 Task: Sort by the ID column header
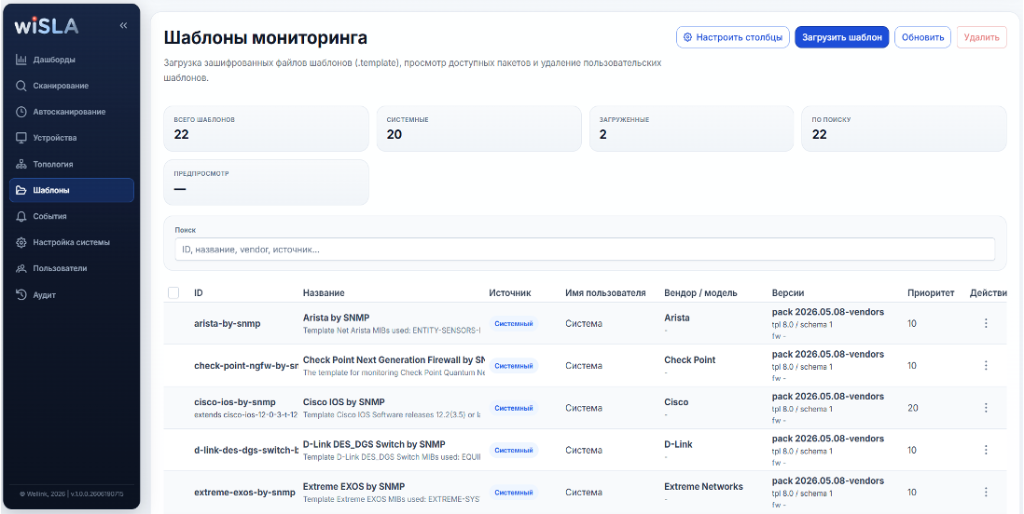[199, 293]
